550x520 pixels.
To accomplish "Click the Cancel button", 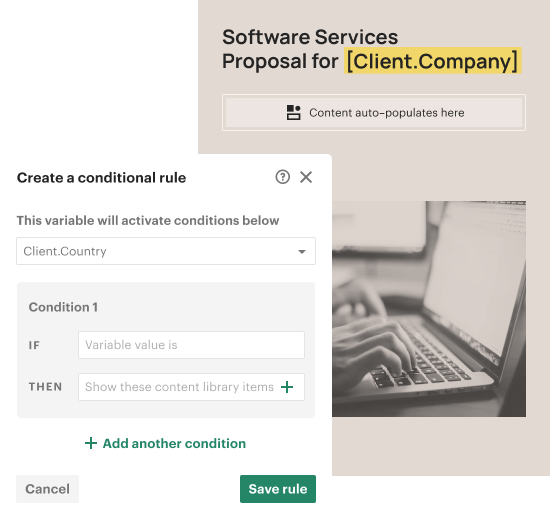I will tap(47, 489).
